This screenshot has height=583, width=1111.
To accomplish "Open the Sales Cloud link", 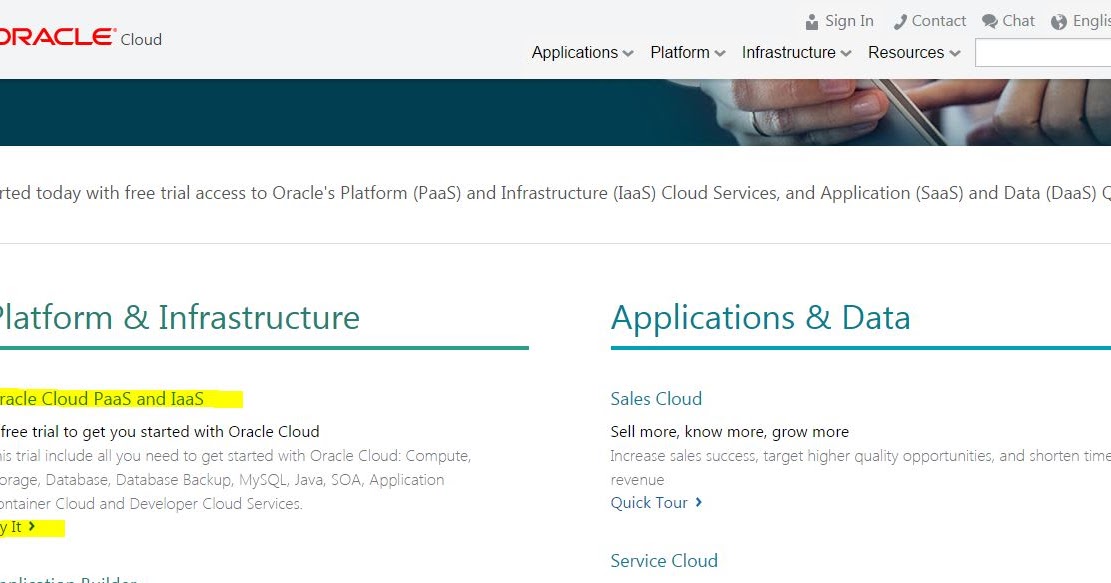I will (656, 398).
